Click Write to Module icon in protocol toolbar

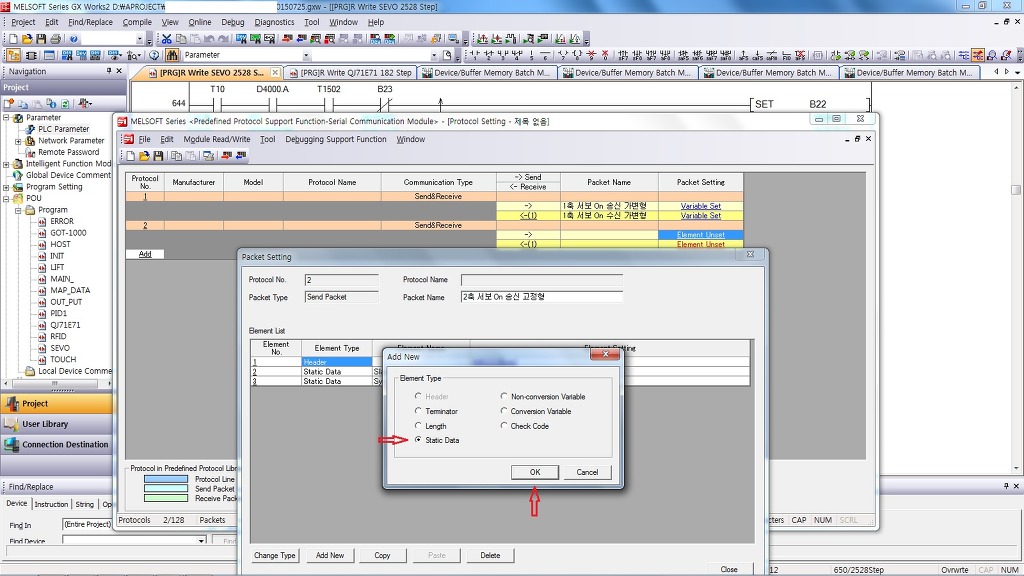[227, 156]
